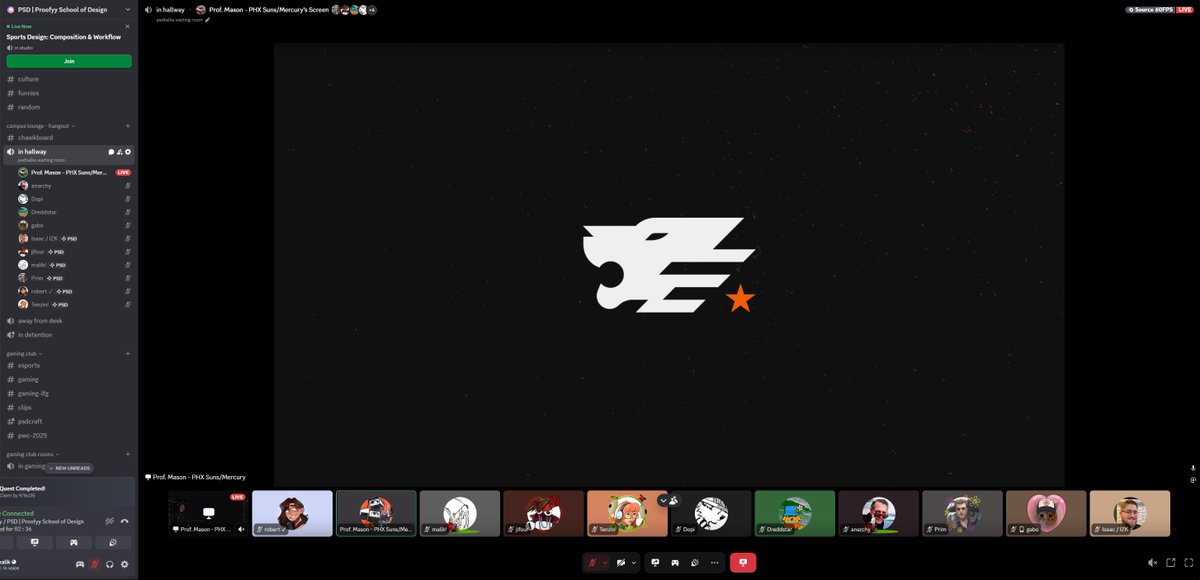Jump to new unreads pill
The image size is (1200, 580).
point(70,468)
